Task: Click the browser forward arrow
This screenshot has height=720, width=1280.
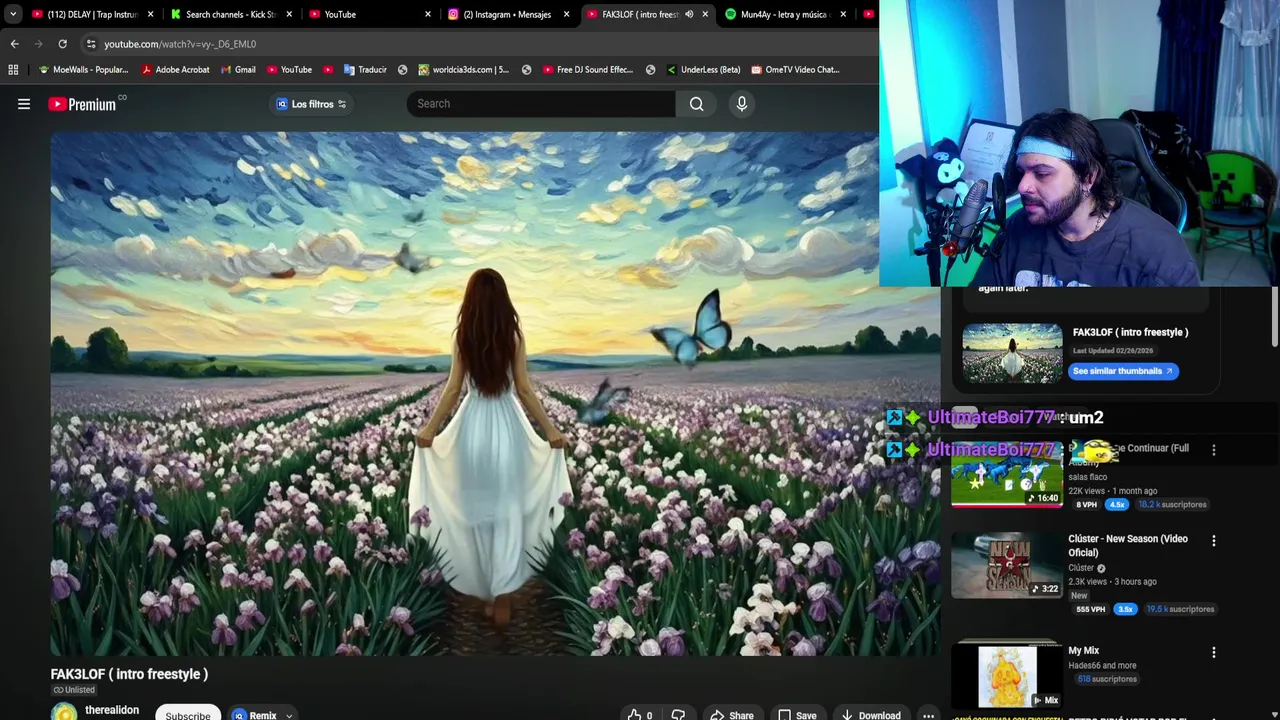Action: pos(38,44)
